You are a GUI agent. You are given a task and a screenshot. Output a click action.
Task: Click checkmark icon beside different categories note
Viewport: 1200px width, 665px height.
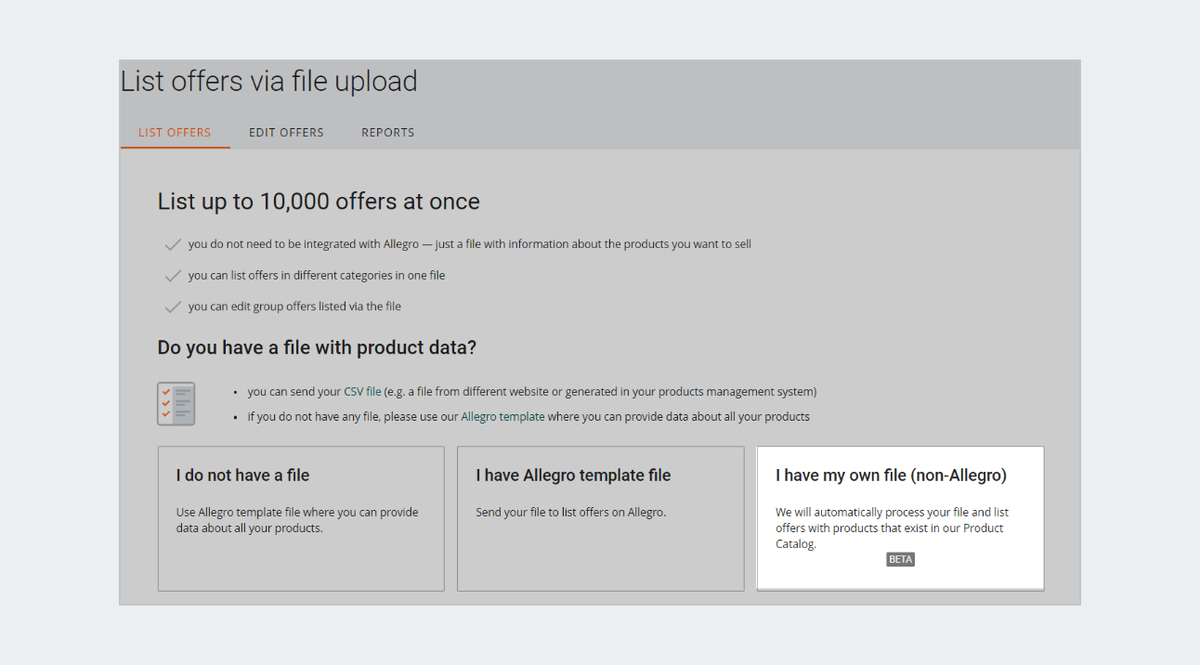173,275
